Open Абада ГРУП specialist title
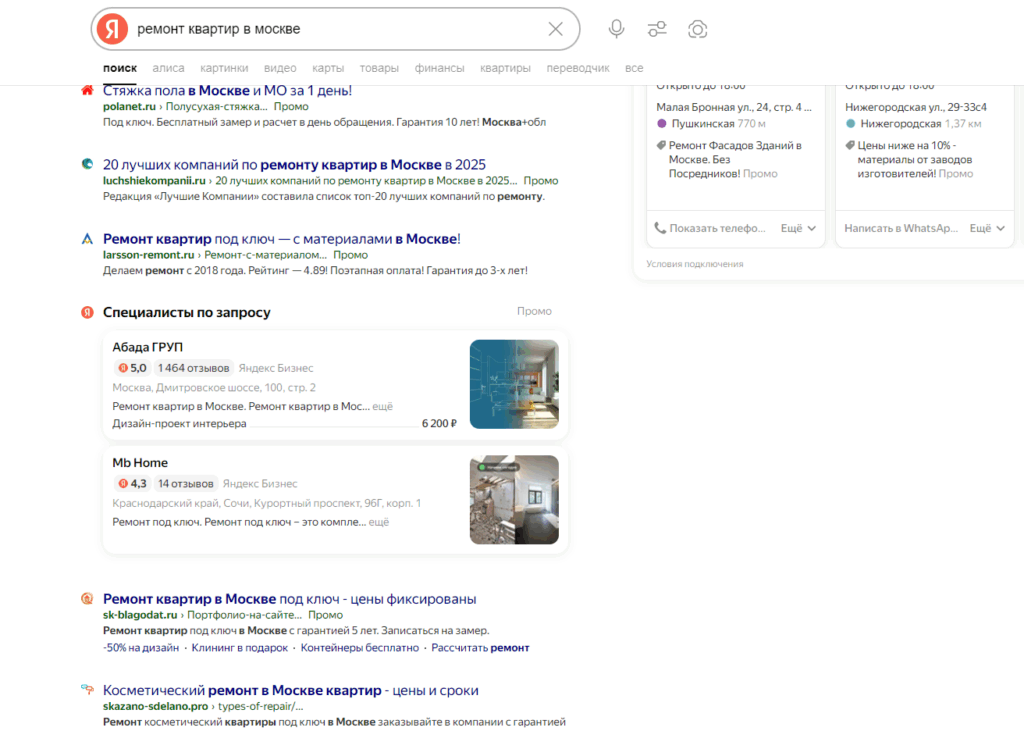 tap(148, 347)
